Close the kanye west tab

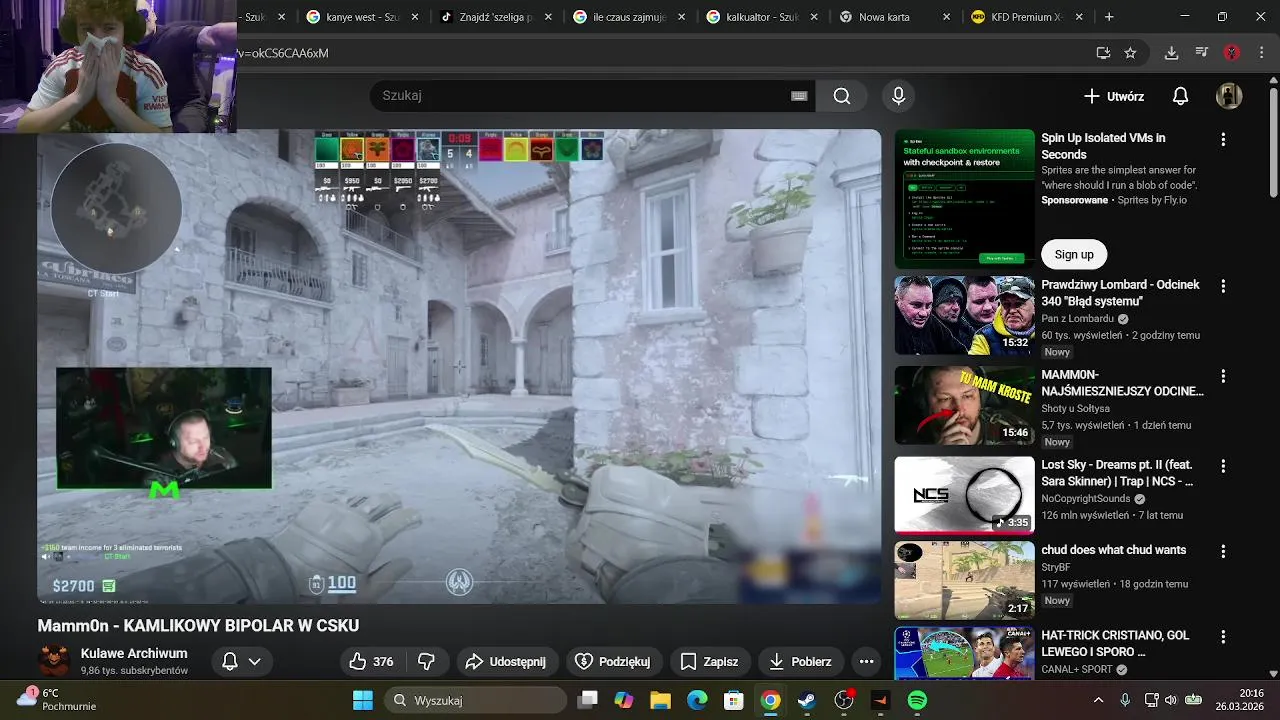[x=415, y=17]
